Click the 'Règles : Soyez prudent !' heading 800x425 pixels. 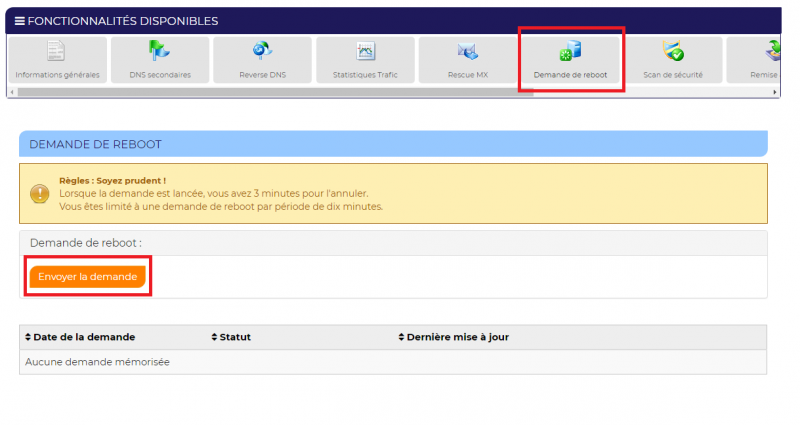(112, 181)
